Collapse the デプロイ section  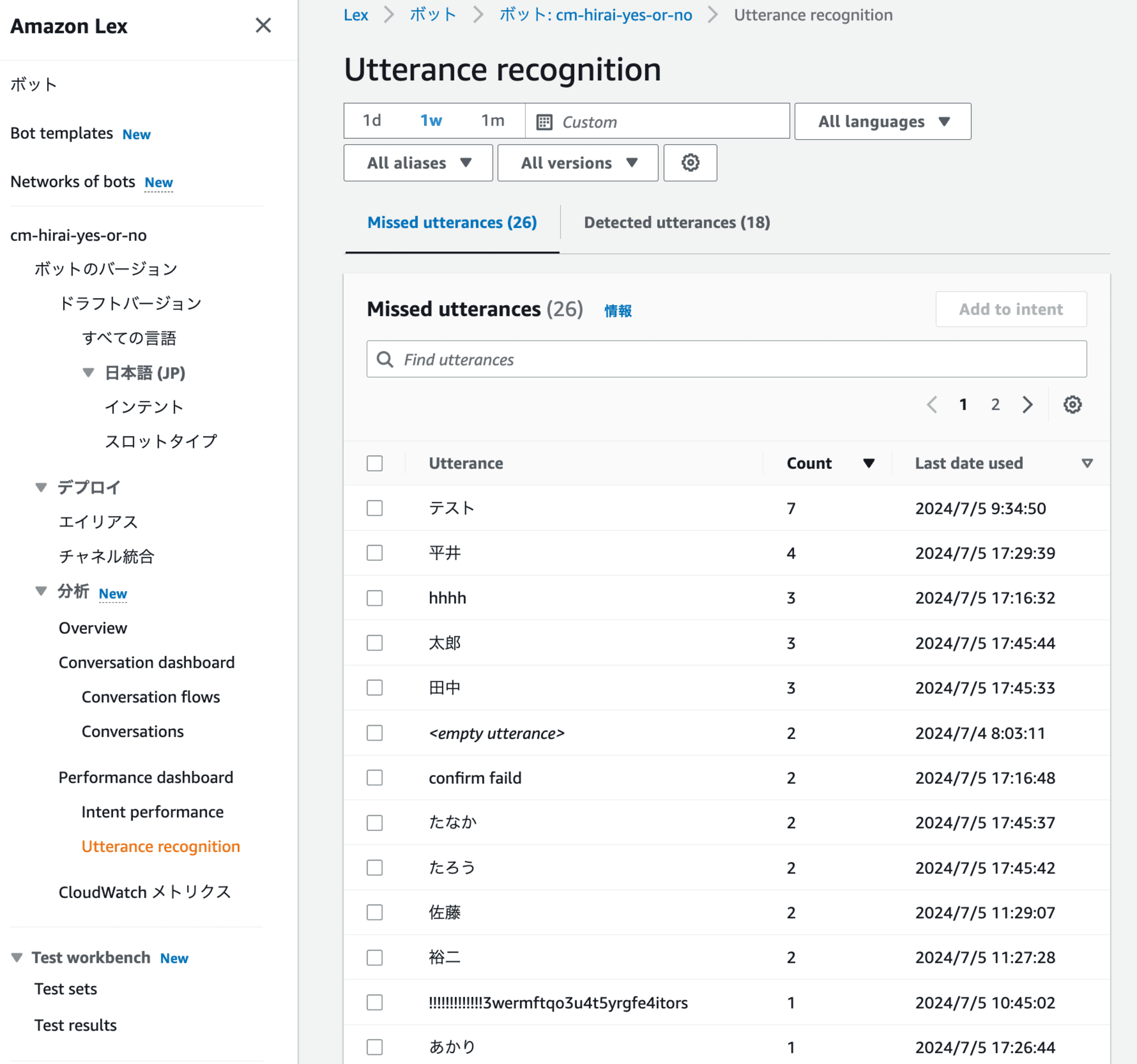click(x=40, y=488)
